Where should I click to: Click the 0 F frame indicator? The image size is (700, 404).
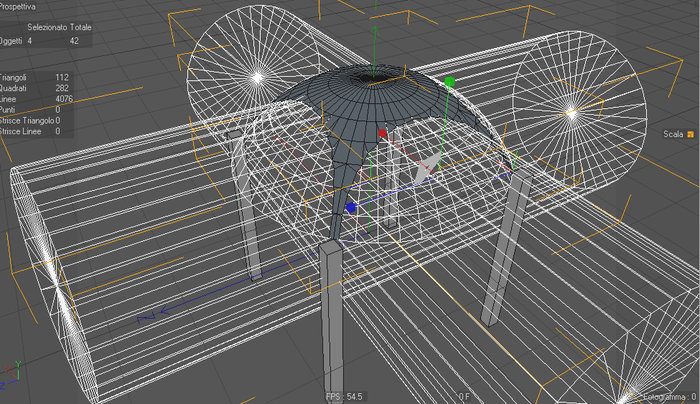(x=464, y=396)
